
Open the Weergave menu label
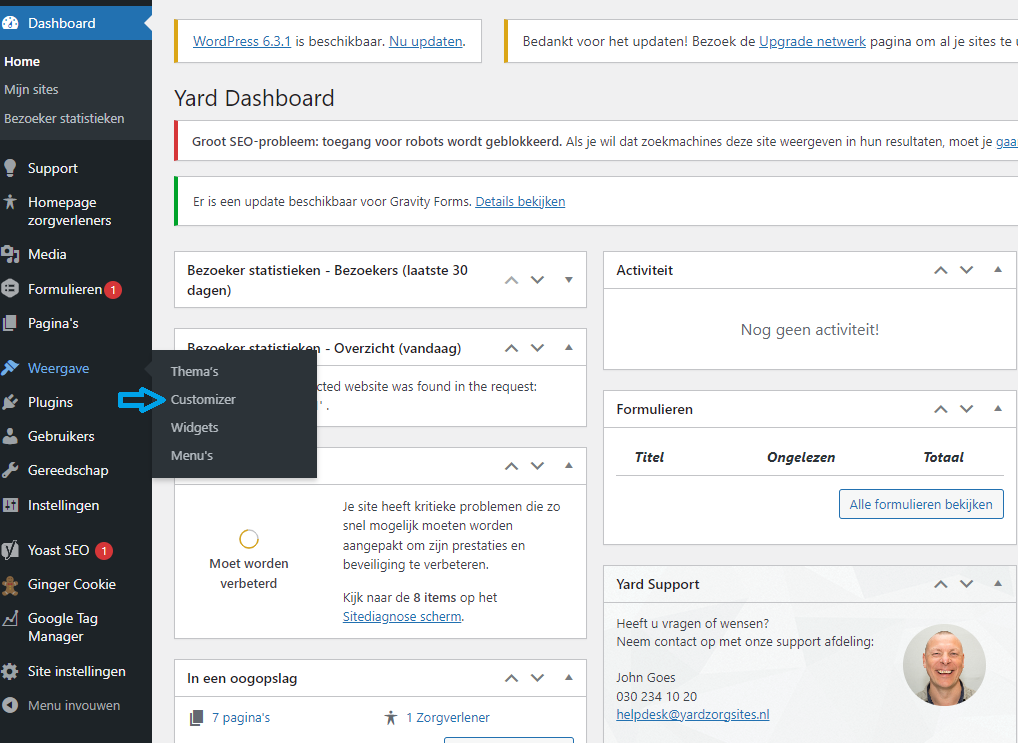click(58, 368)
